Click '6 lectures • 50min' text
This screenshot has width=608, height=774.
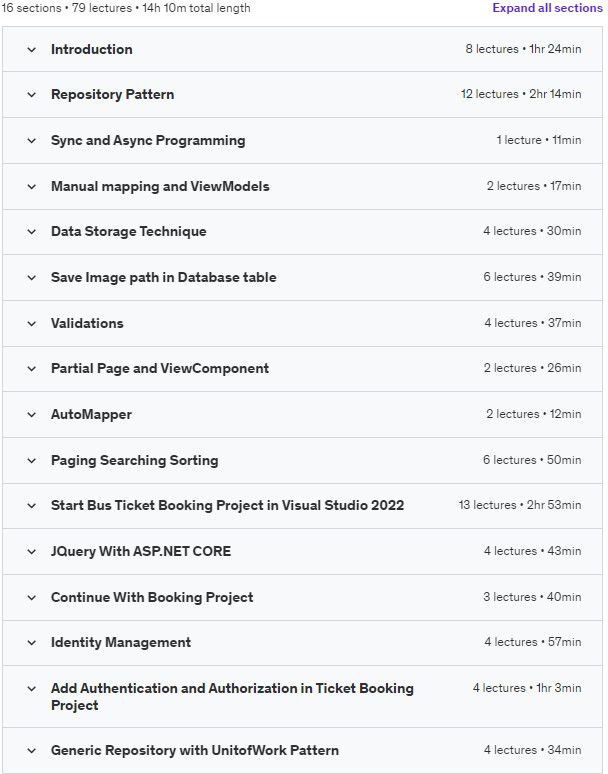532,460
